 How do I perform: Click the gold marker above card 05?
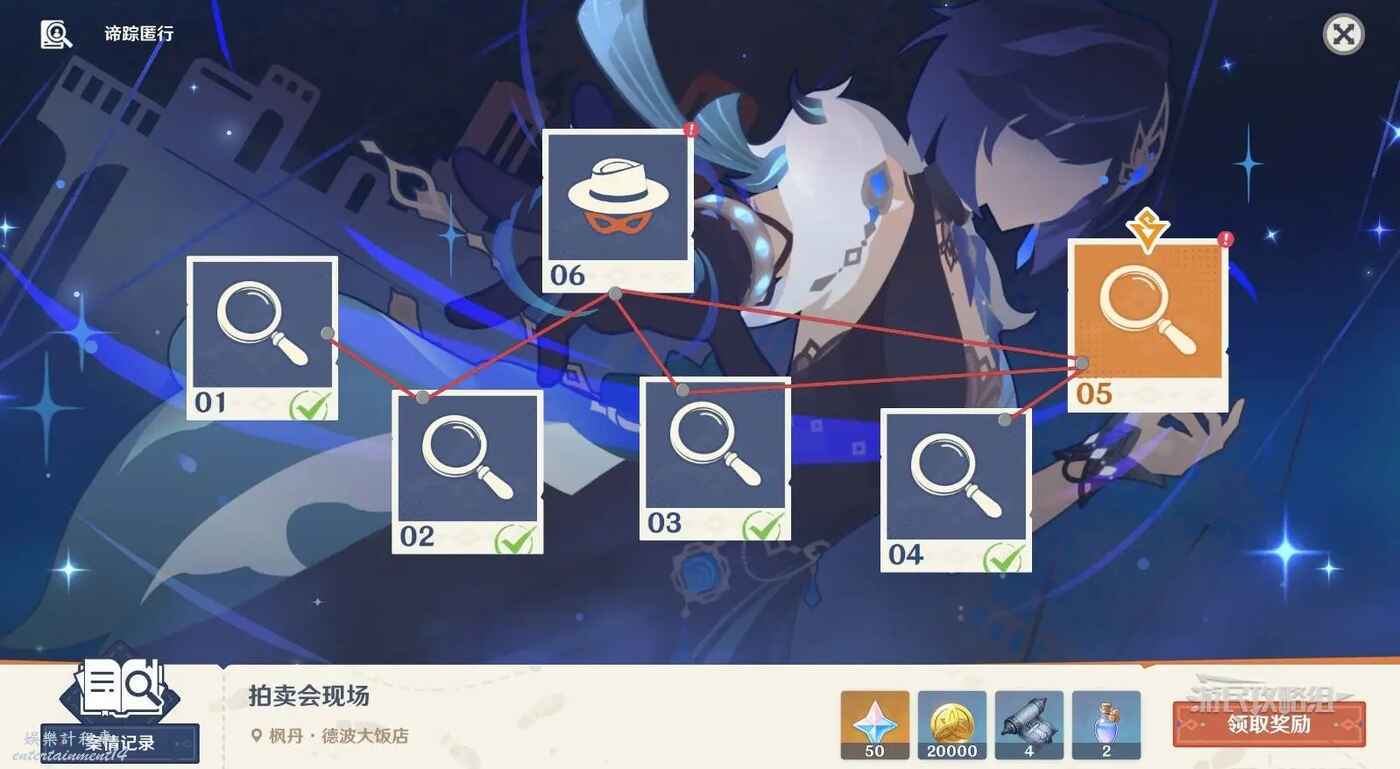pyautogui.click(x=1147, y=229)
